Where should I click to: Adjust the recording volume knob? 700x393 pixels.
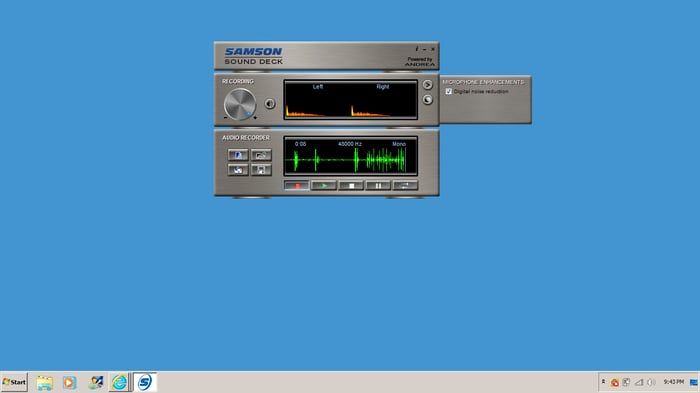[x=240, y=104]
